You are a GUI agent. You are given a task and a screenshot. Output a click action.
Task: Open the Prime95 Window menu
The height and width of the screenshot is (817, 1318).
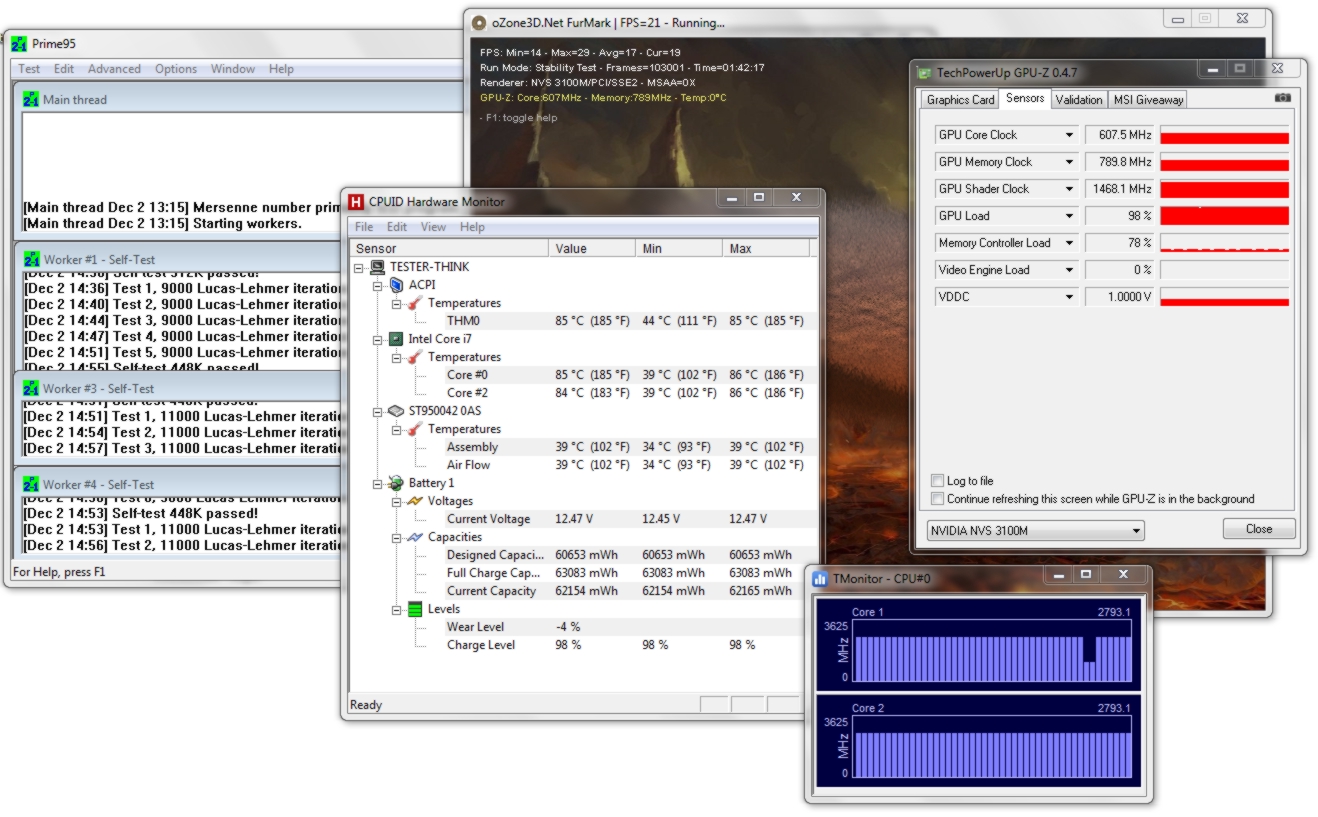pyautogui.click(x=233, y=69)
